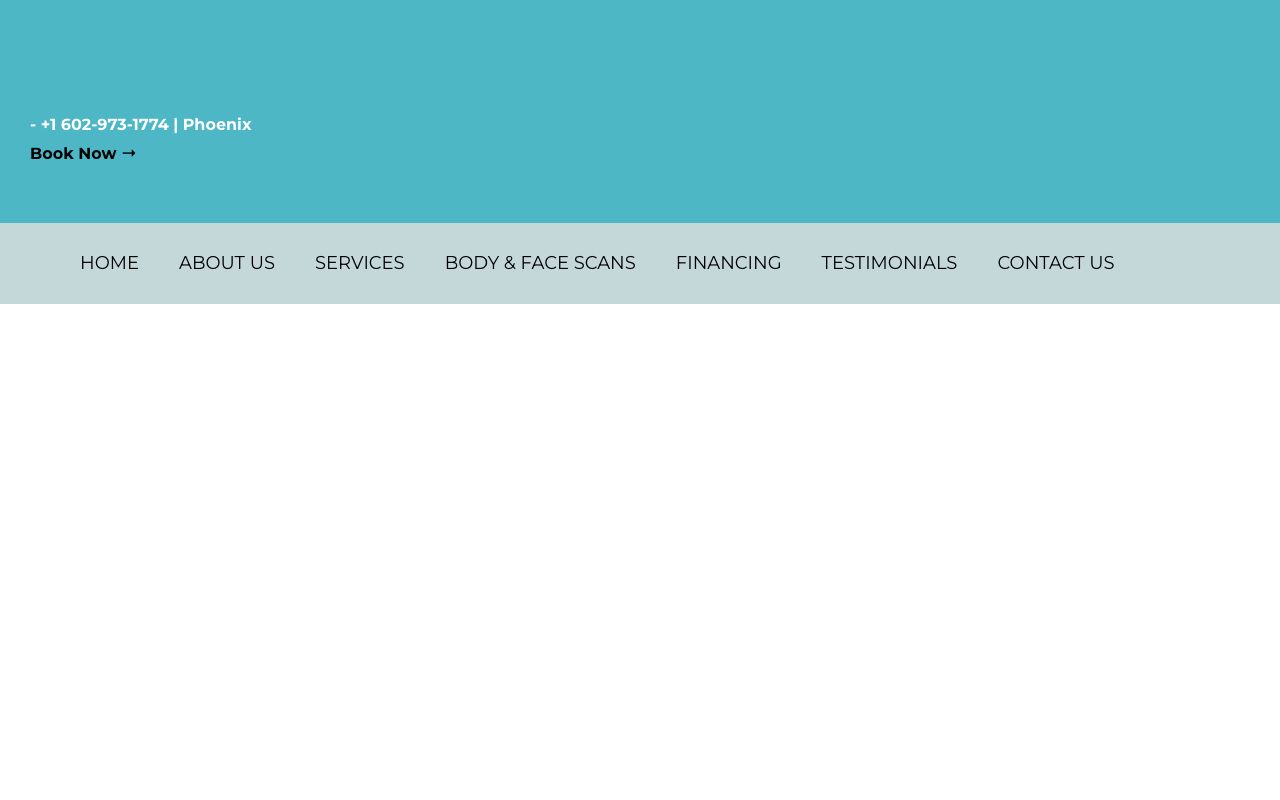Click the word Book in header
Screen dimensions: 1280x800
[x=51, y=153]
